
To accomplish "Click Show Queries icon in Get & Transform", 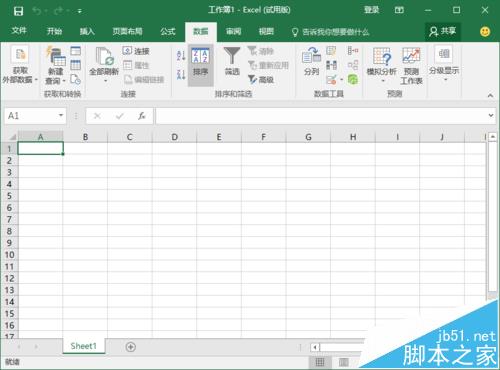I will 76,51.
